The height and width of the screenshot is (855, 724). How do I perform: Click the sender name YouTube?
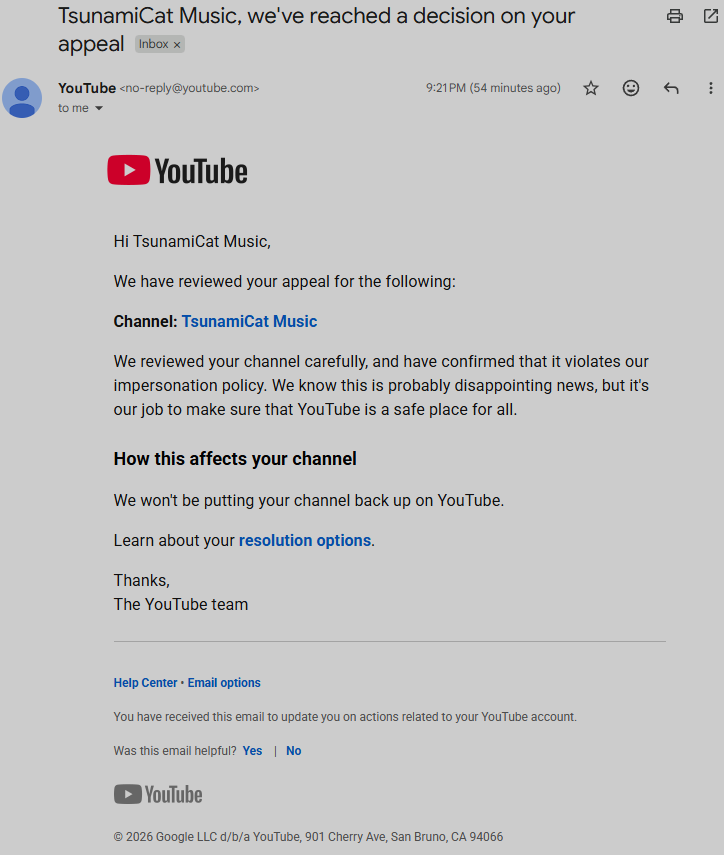tap(87, 88)
